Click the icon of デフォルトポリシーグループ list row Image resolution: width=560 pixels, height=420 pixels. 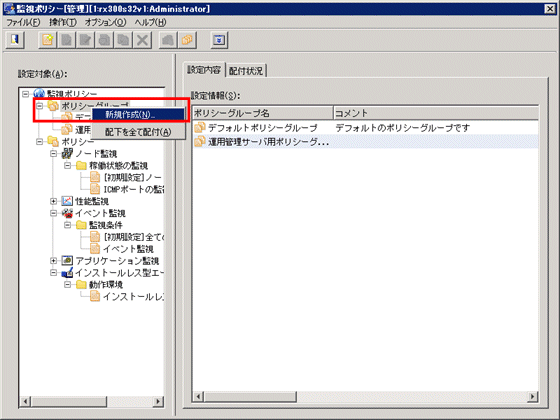pos(200,127)
